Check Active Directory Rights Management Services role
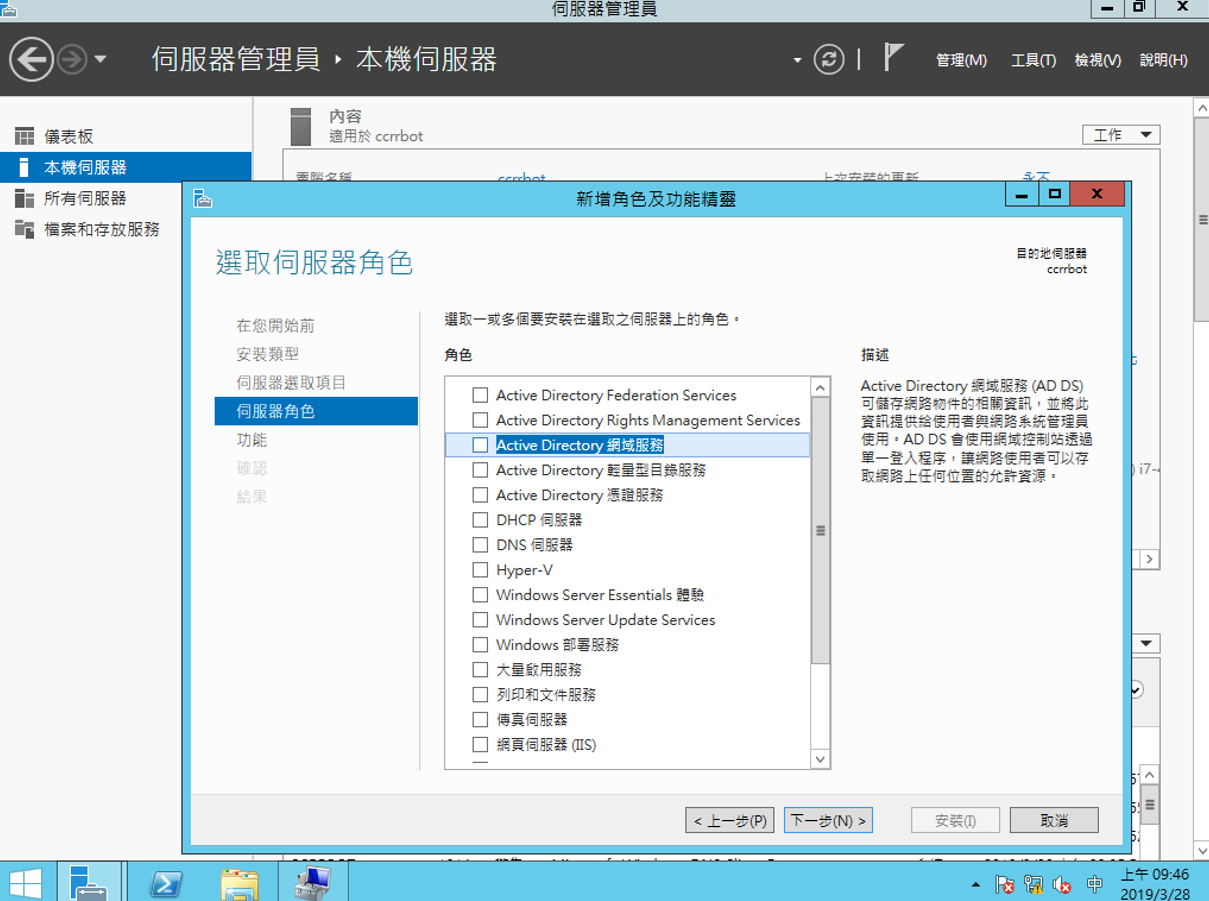This screenshot has height=901, width=1209. 480,420
